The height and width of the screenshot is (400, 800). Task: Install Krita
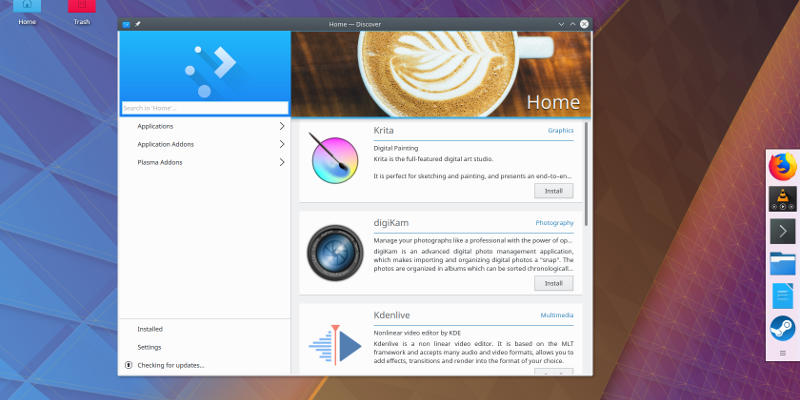554,191
